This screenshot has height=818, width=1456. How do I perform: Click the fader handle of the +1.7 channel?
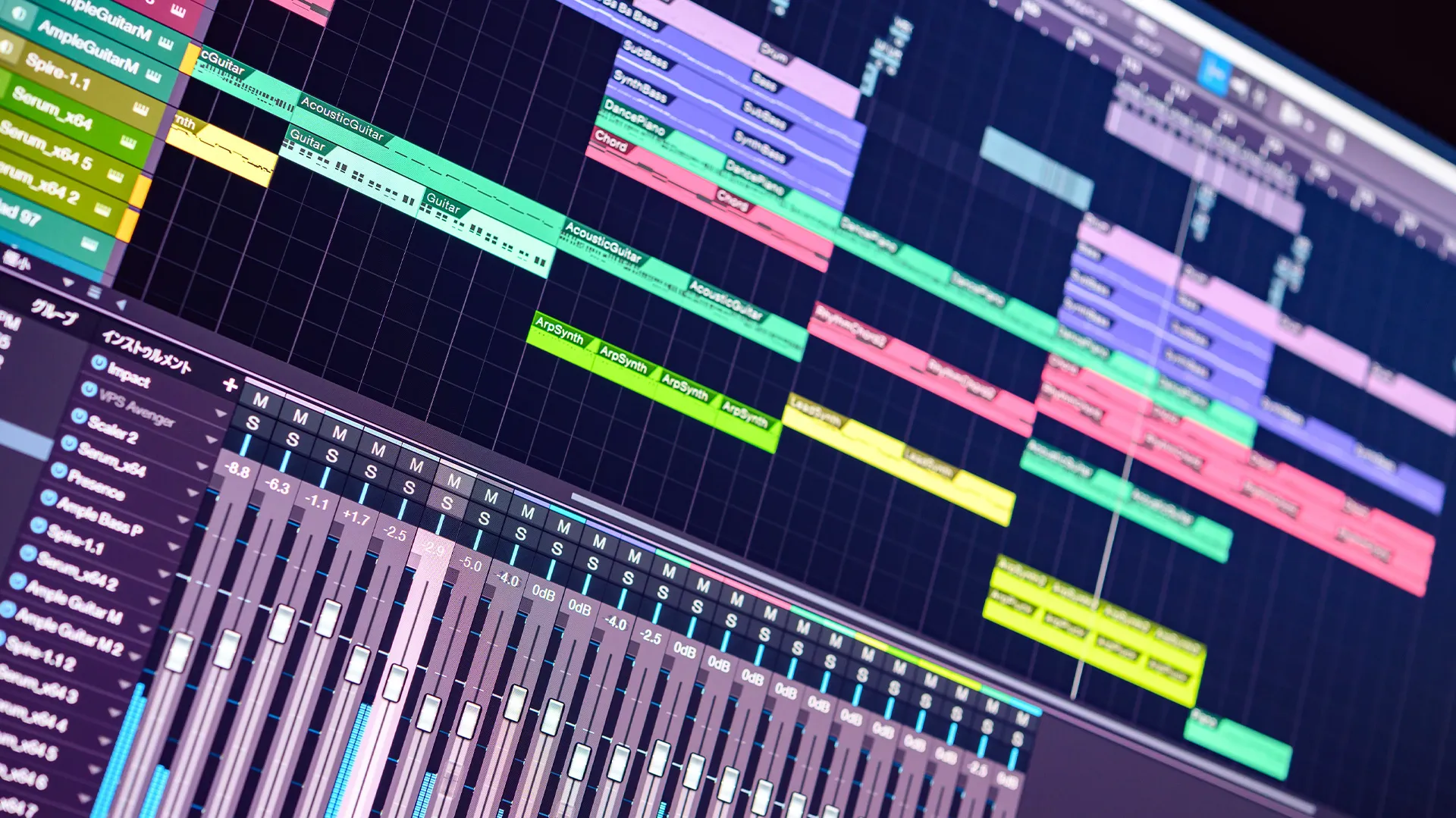click(x=328, y=617)
